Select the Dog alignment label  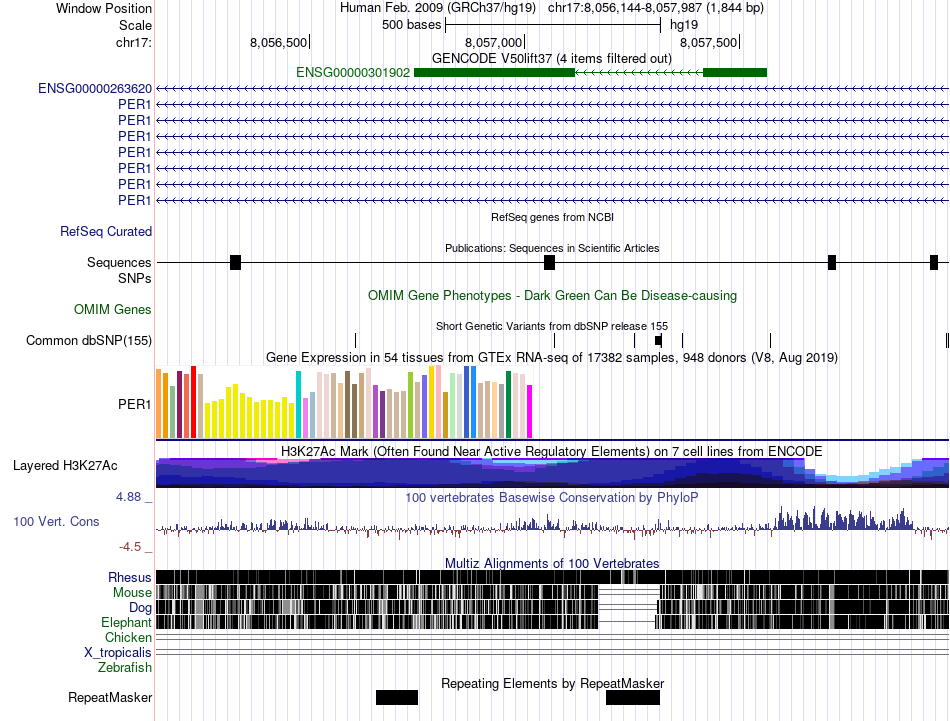139,608
